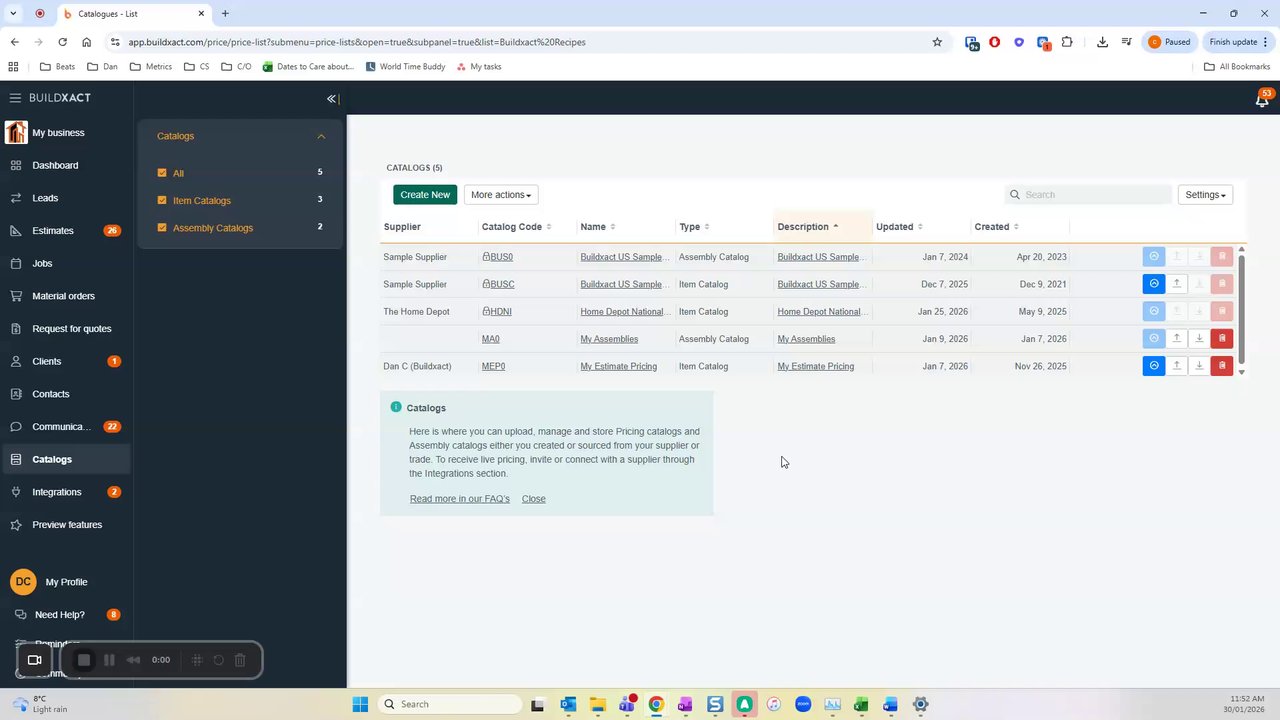Viewport: 1280px width, 720px height.
Task: Click the Windows taskbar Search box
Action: (451, 704)
